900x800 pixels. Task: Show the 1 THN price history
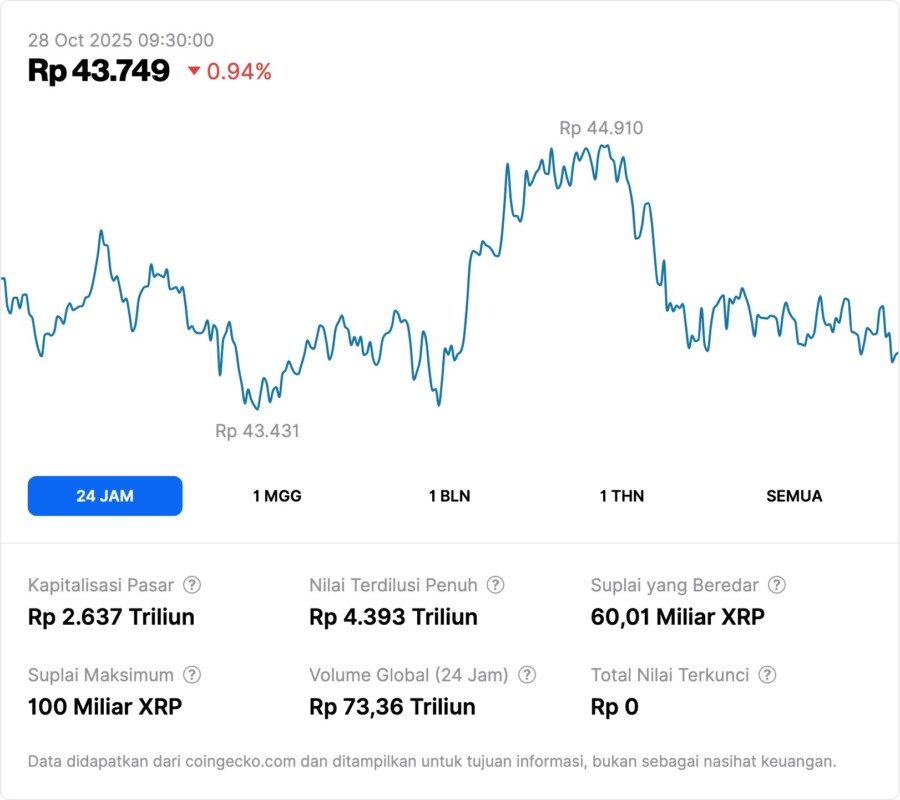click(x=622, y=496)
